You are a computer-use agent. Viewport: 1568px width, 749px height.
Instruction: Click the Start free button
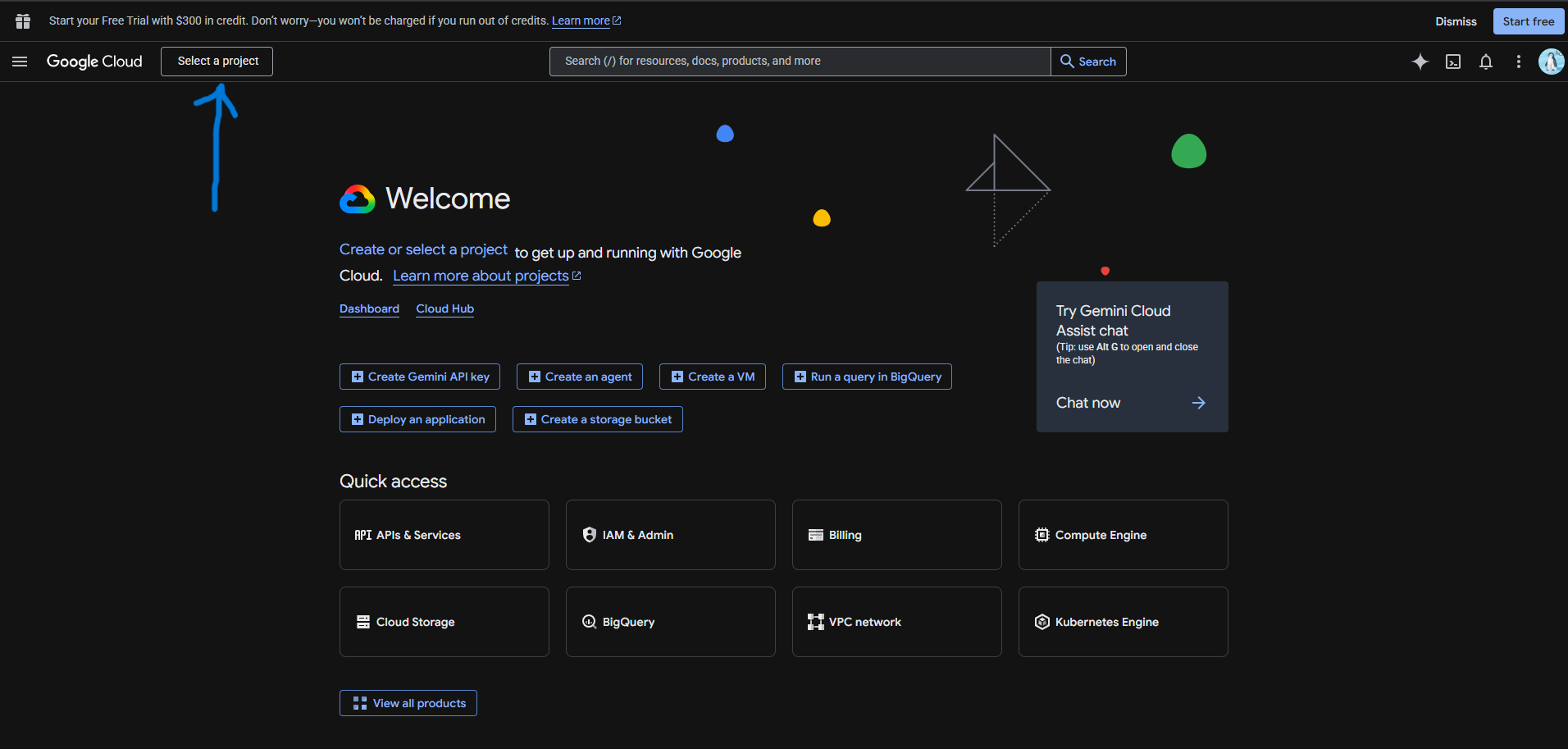click(1529, 21)
